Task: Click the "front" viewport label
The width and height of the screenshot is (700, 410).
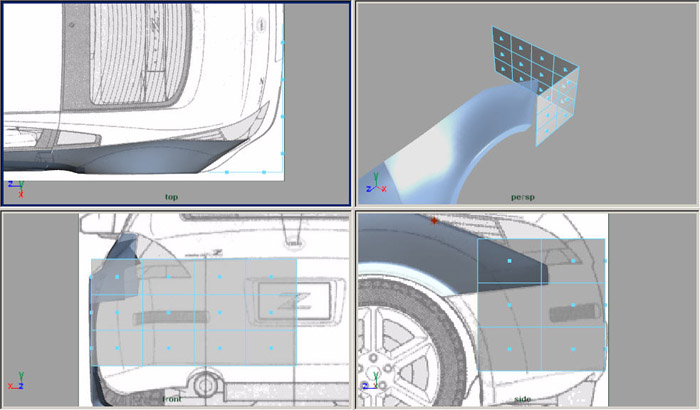Action: pos(172,398)
